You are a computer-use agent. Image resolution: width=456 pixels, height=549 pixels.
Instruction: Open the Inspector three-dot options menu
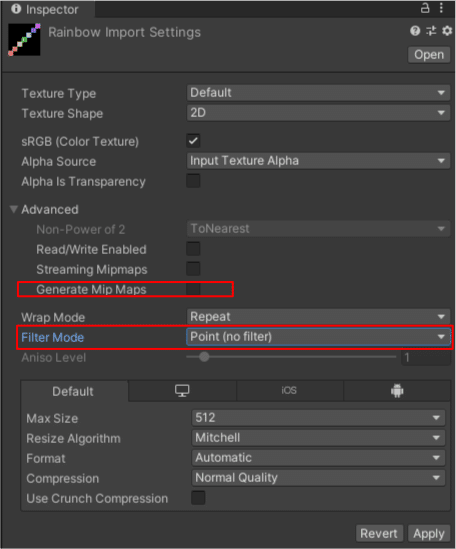tap(441, 8)
